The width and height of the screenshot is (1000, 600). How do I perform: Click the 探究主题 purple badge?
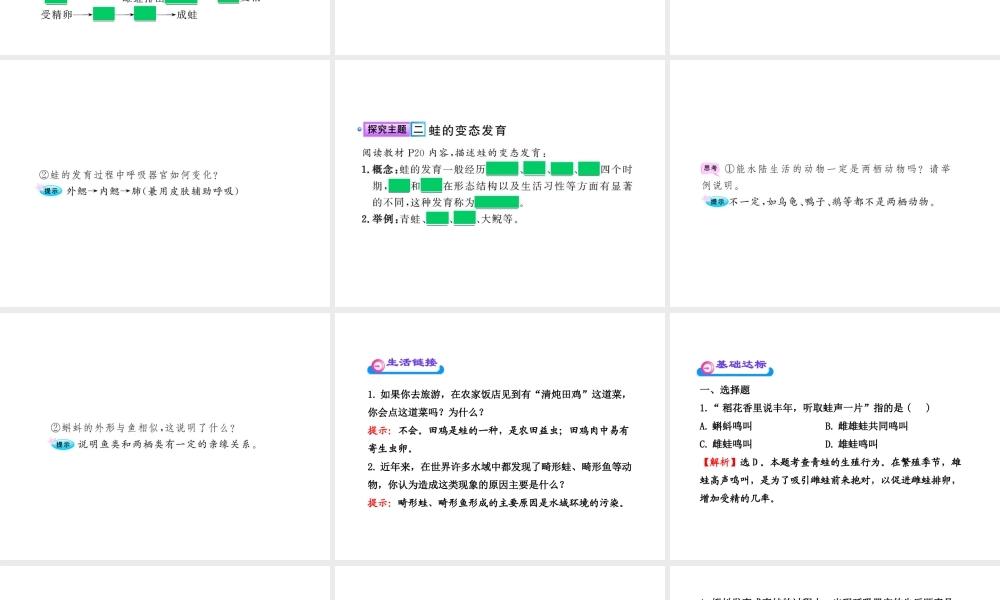pos(386,129)
